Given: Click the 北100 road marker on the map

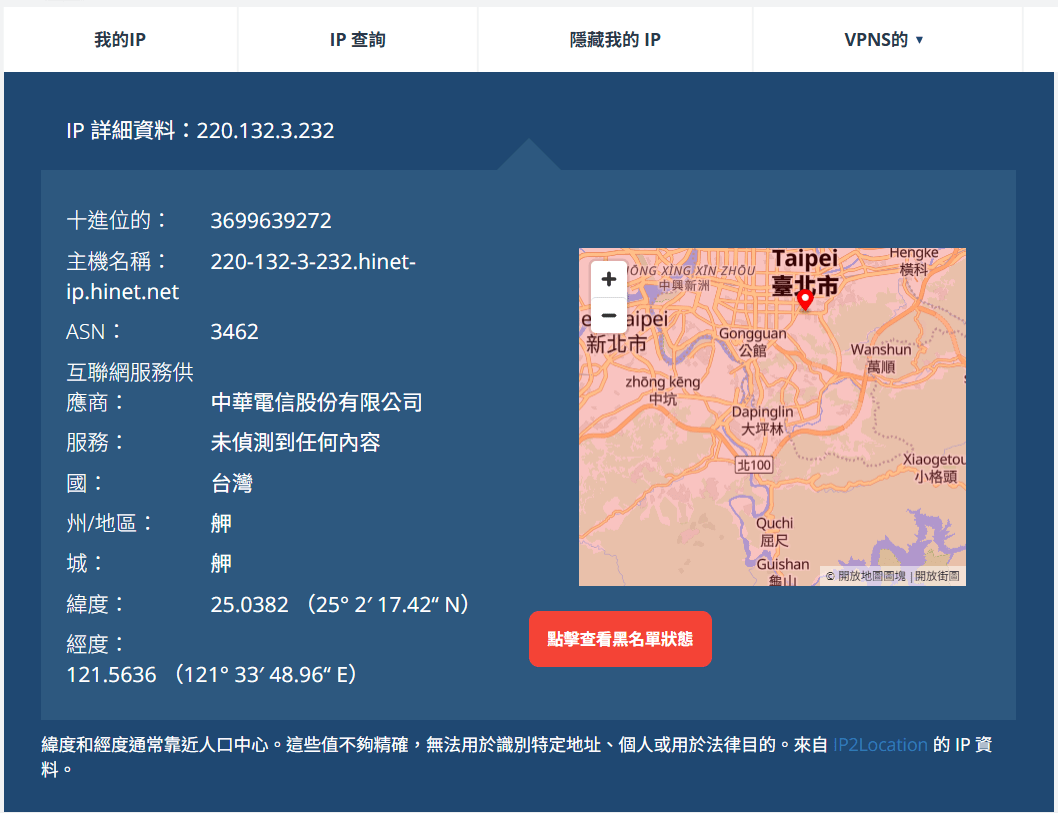Looking at the screenshot, I should [754, 465].
